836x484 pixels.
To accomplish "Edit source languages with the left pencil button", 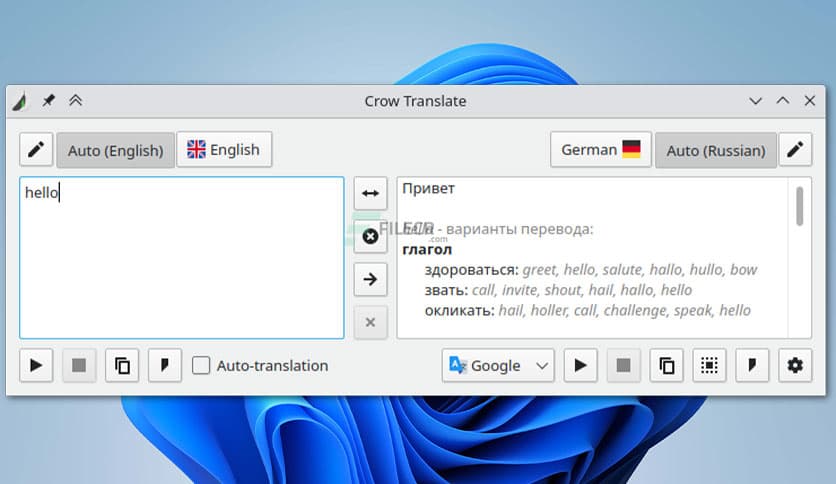I will pos(36,149).
